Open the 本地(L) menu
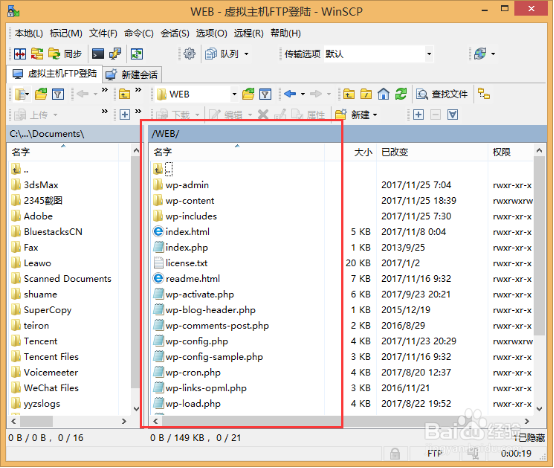 pos(29,33)
